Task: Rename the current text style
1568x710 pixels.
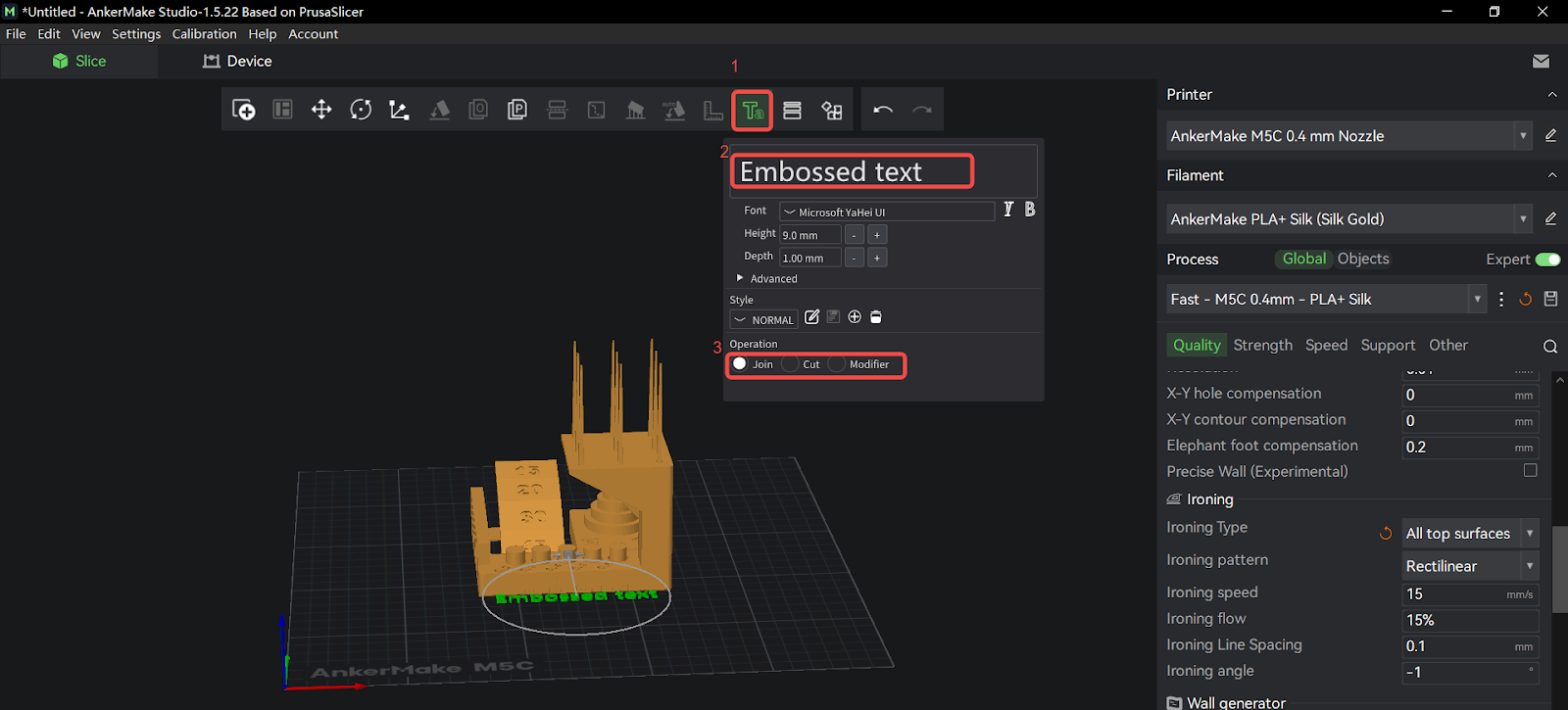Action: click(811, 317)
